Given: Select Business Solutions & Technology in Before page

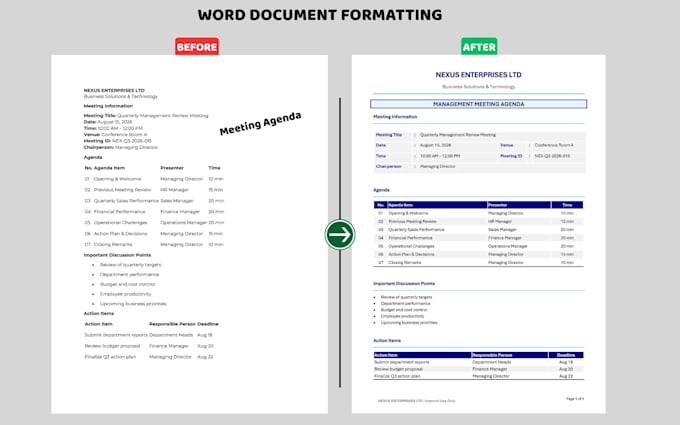Looking at the screenshot, I should tap(121, 96).
